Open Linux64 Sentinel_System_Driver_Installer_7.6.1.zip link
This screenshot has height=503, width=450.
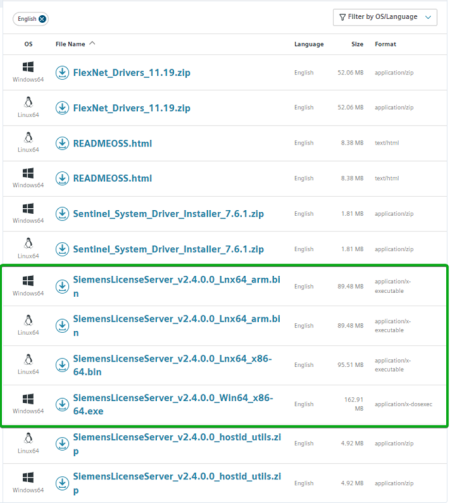pos(168,249)
